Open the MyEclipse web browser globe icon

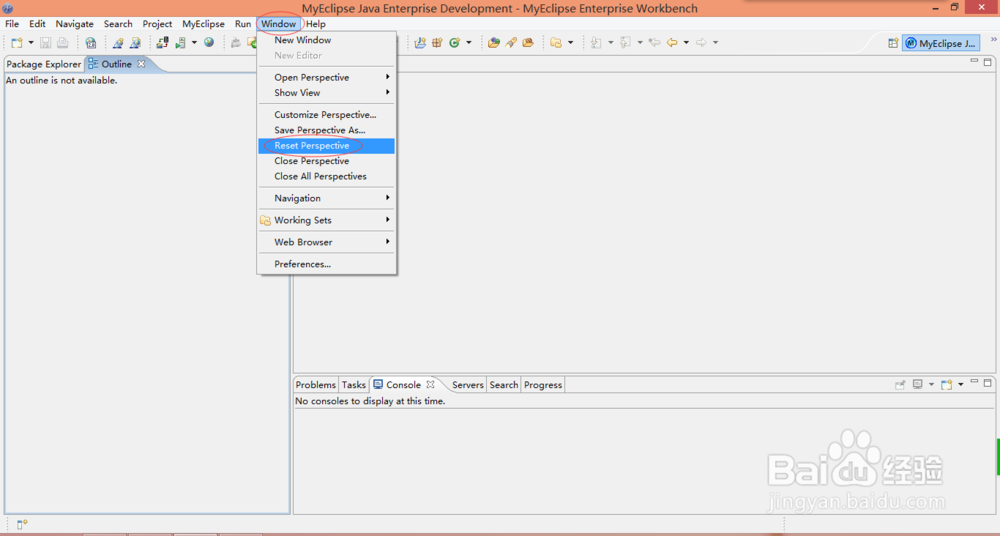tap(209, 43)
